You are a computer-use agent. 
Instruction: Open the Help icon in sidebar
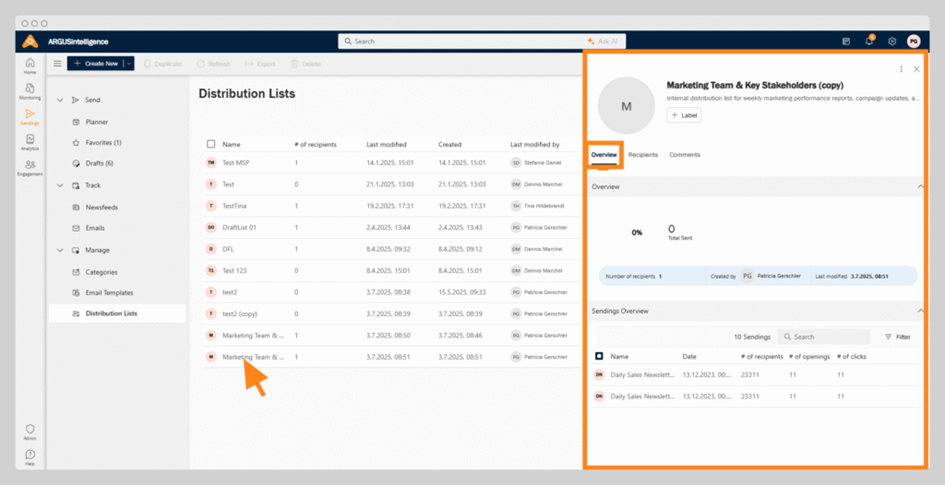30,456
